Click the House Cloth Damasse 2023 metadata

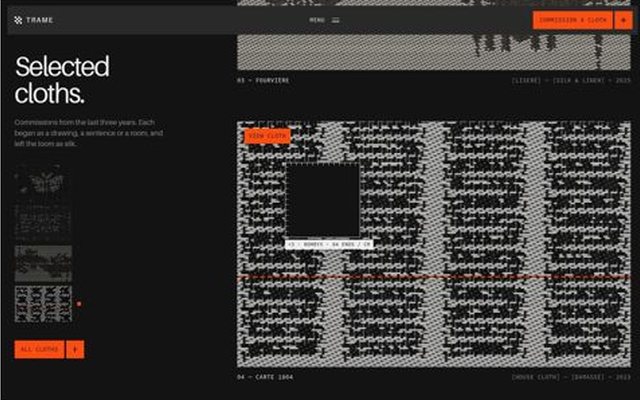(571, 377)
